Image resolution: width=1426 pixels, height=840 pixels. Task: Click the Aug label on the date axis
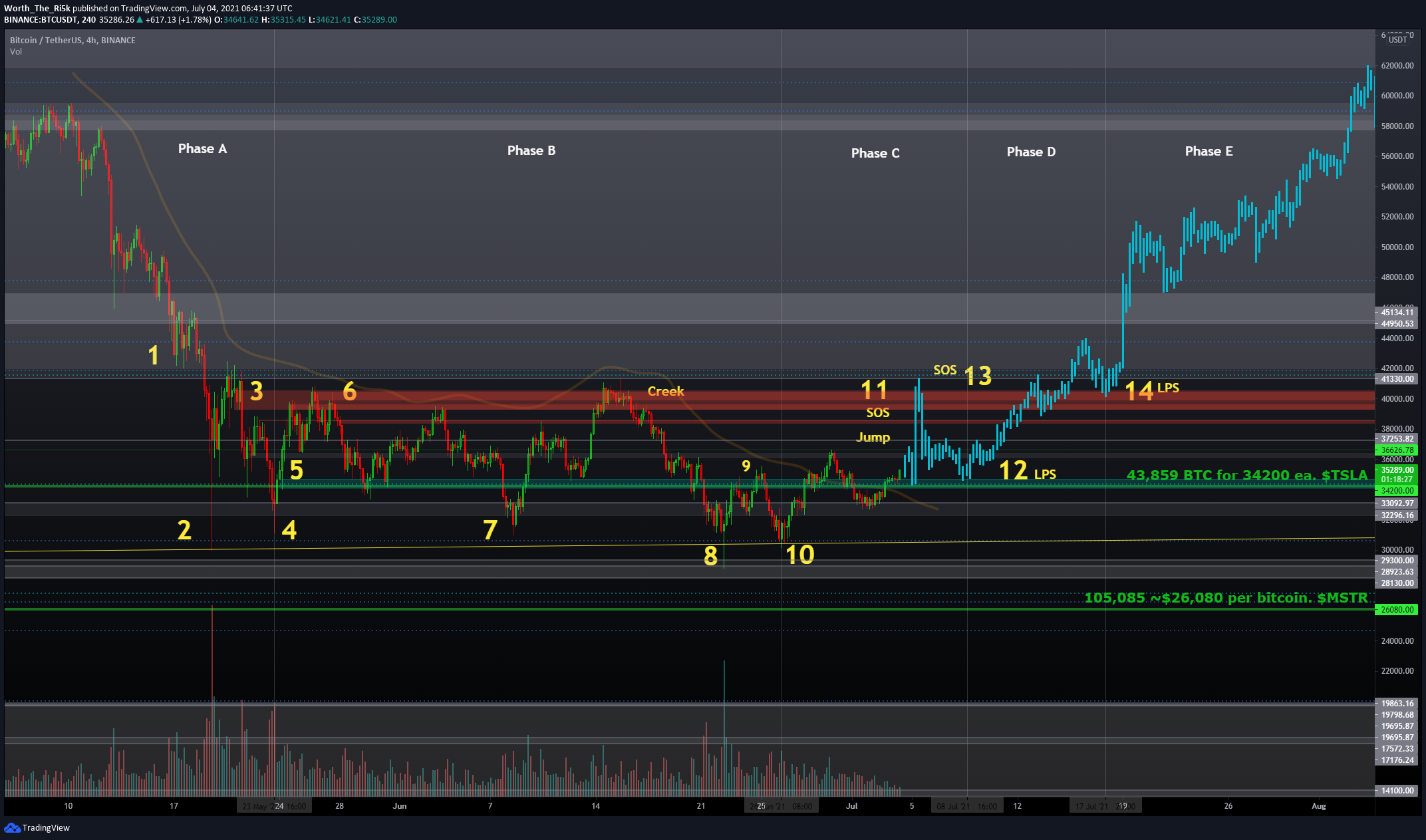(1318, 805)
